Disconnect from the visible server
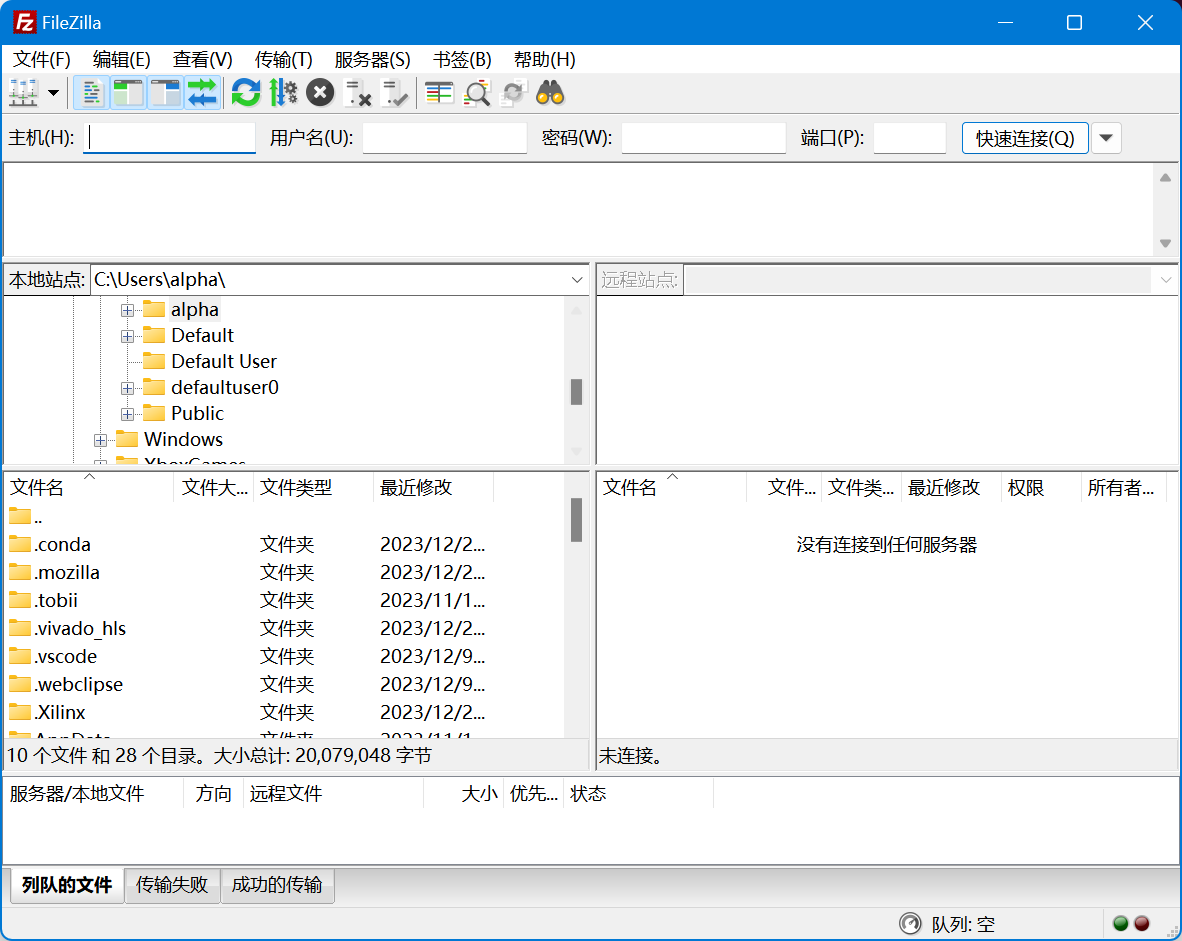This screenshot has height=941, width=1182. [357, 93]
